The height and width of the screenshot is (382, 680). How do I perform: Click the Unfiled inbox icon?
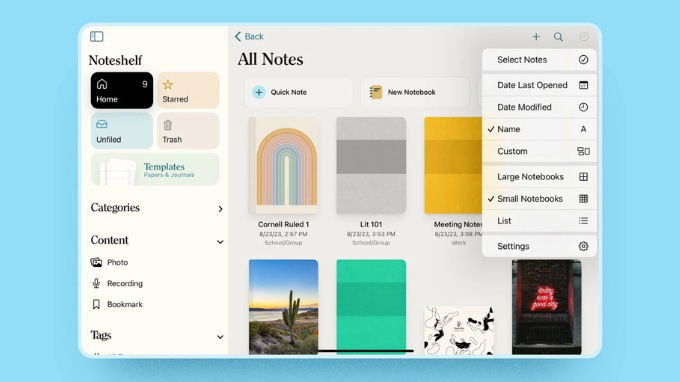[x=102, y=124]
